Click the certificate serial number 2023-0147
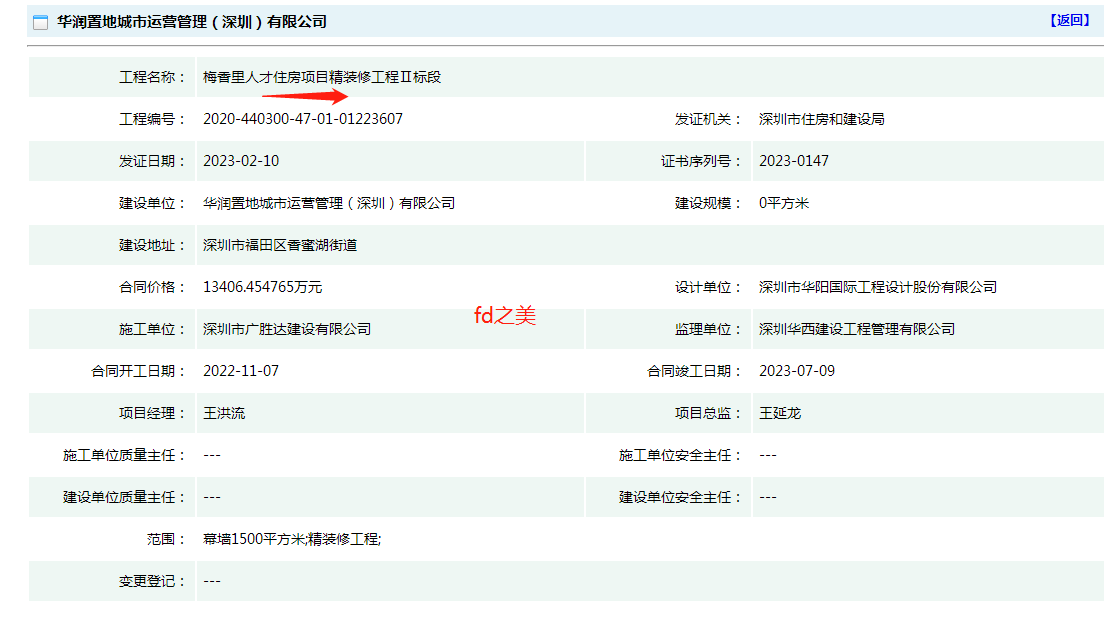Screen dimensions: 1104x625 (x=793, y=161)
